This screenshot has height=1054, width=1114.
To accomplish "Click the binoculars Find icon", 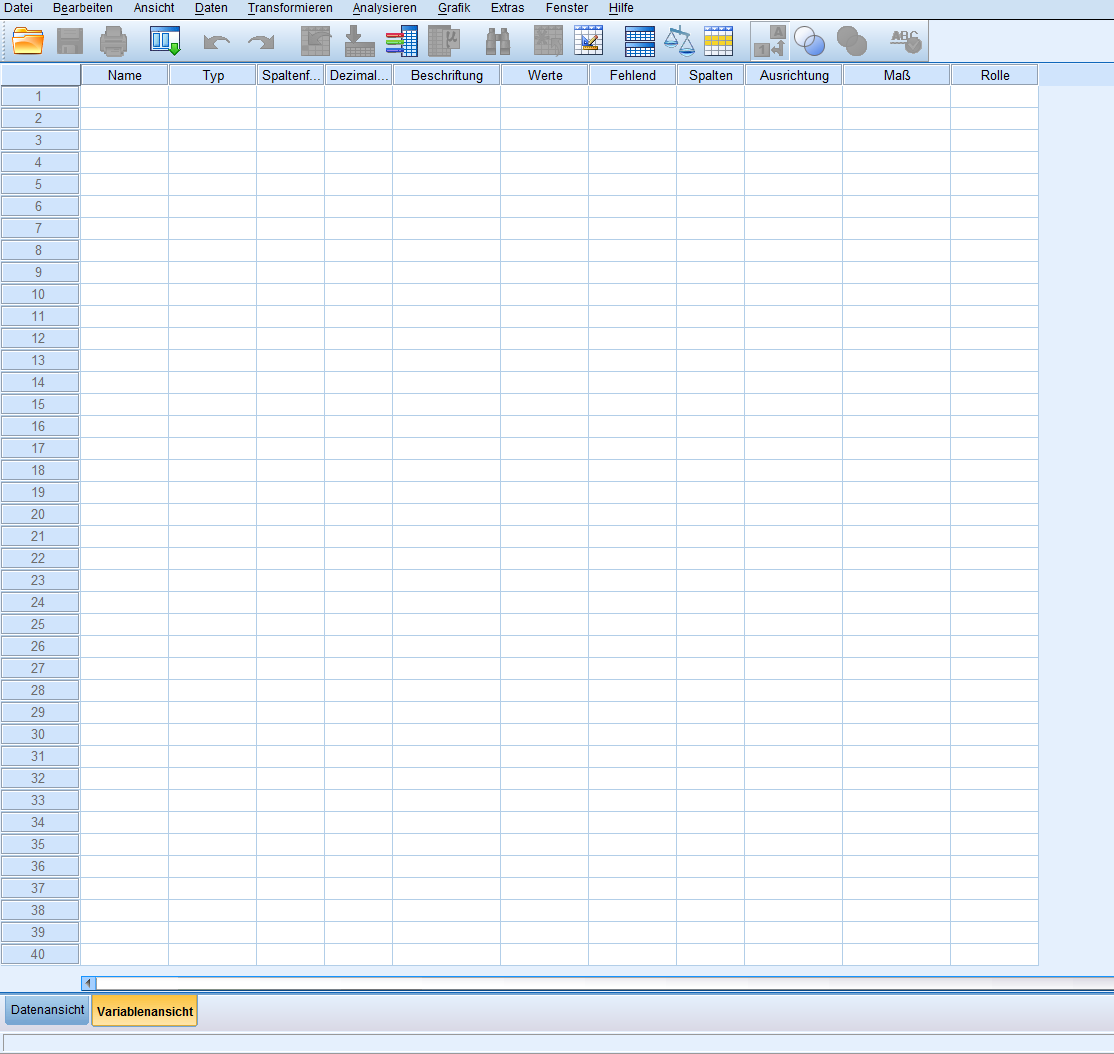I will [498, 41].
